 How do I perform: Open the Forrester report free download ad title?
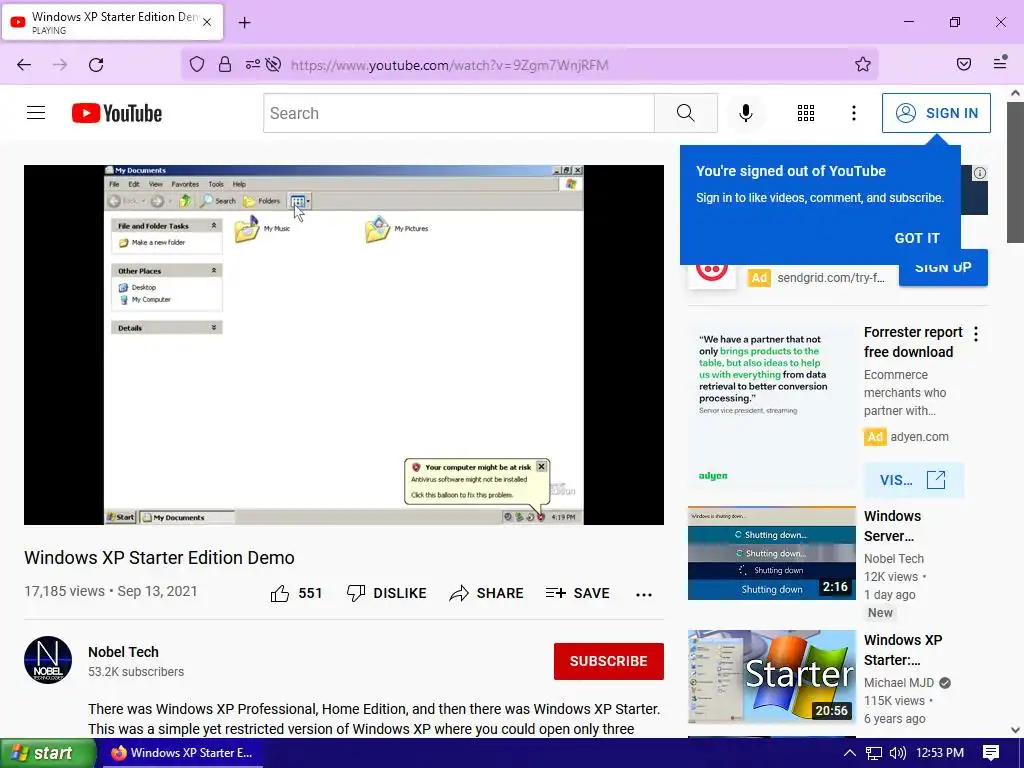pos(913,342)
